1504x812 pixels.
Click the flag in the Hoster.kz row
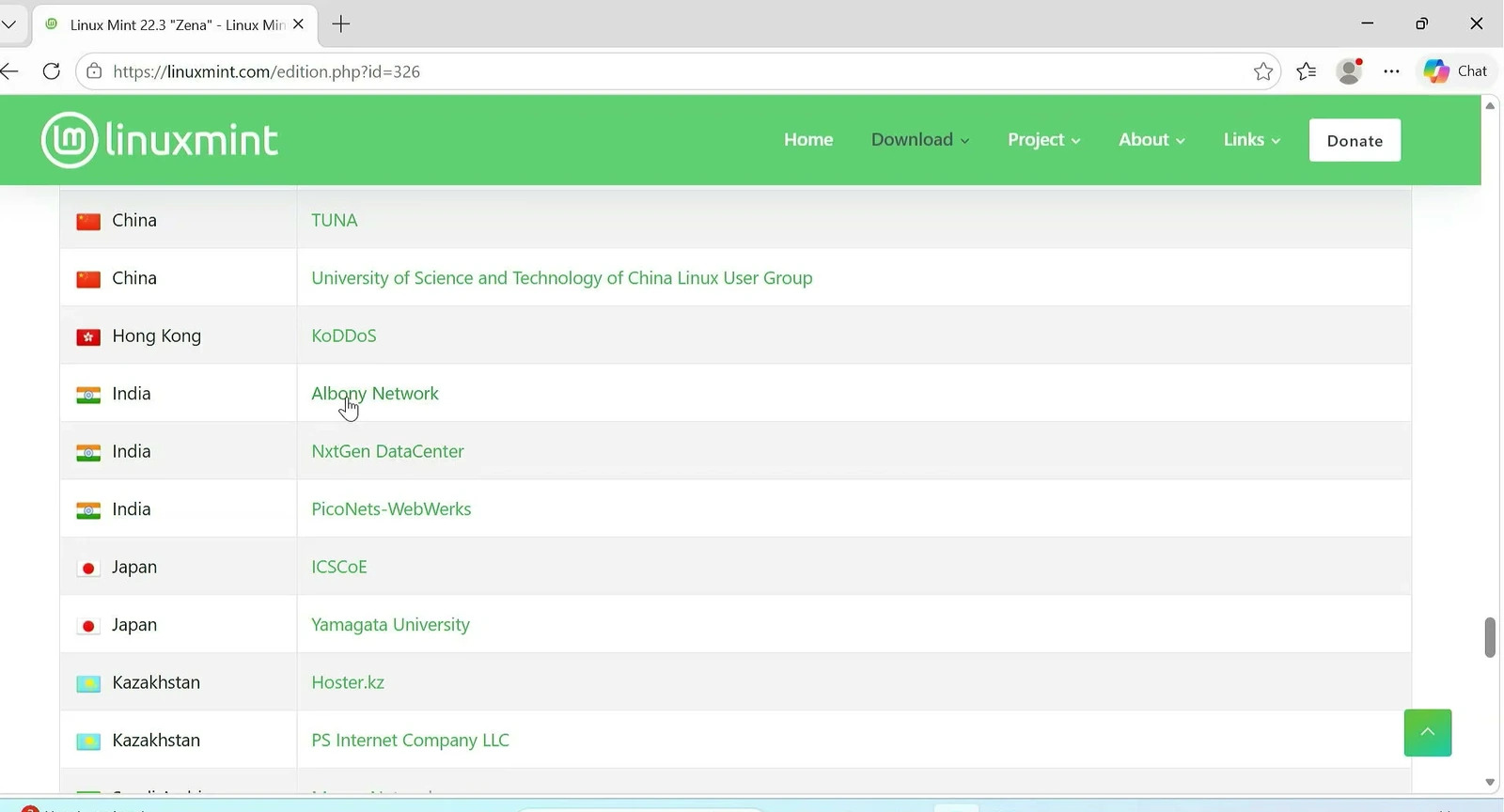click(88, 684)
